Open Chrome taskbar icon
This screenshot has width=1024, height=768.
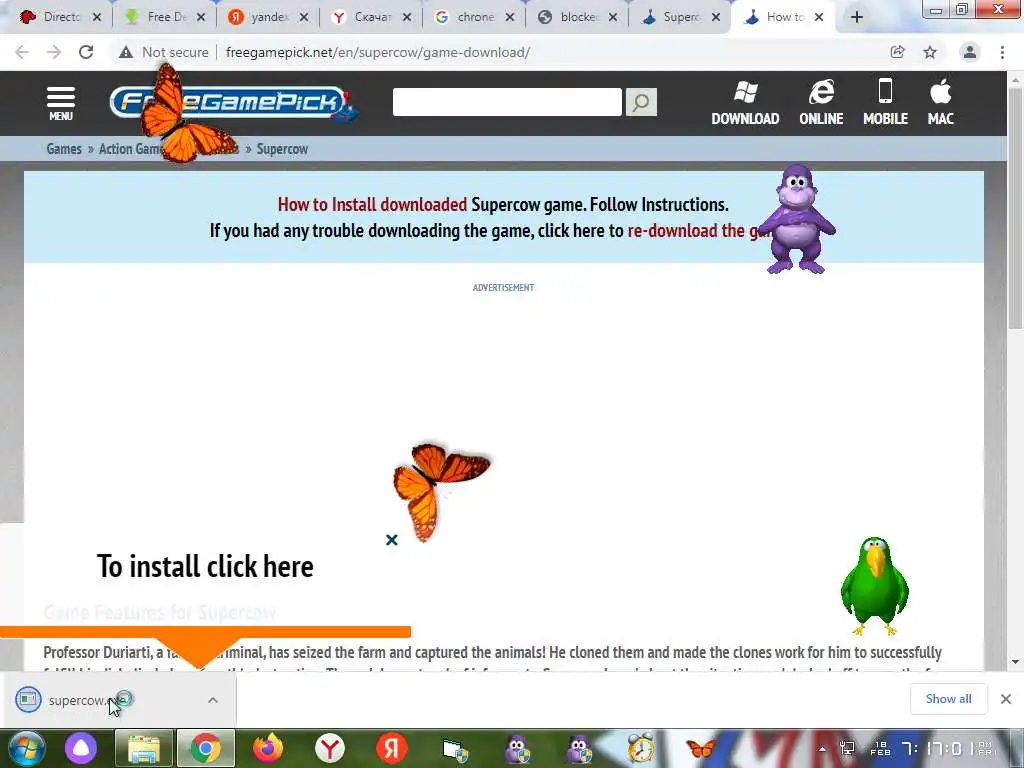(x=206, y=748)
